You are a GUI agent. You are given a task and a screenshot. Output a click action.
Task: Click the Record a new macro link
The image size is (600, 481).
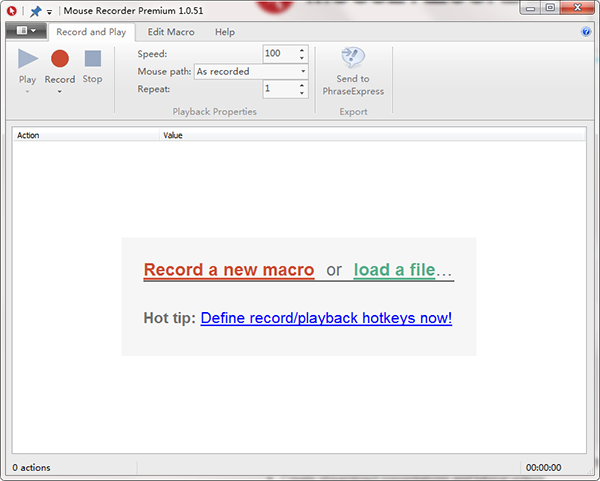click(x=229, y=270)
